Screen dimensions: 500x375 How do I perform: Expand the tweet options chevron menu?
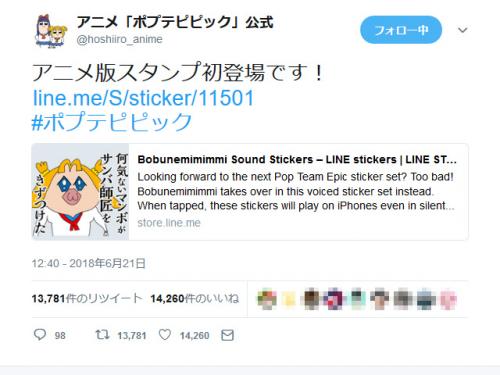(462, 30)
